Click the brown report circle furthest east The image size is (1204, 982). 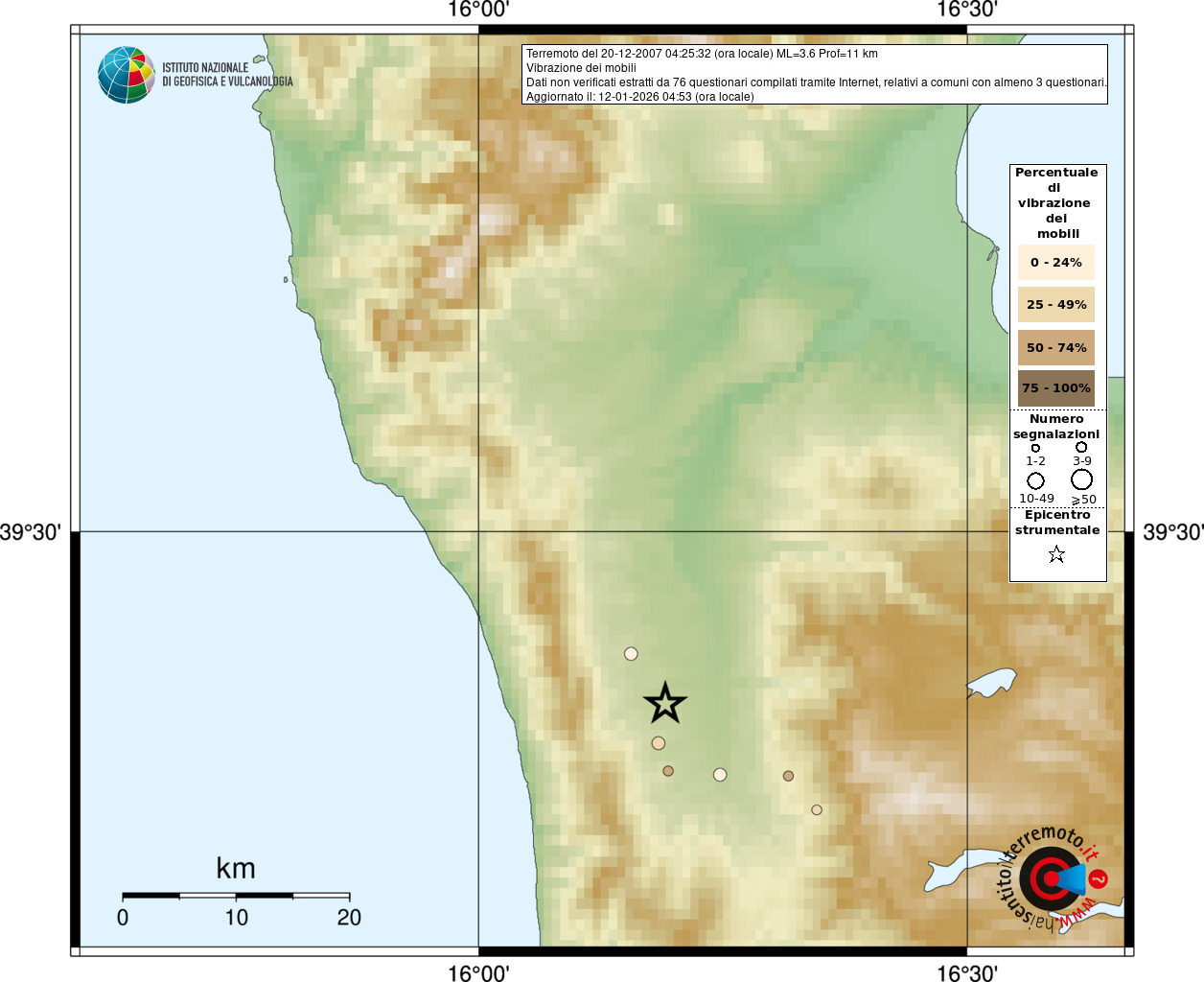pyautogui.click(x=788, y=776)
